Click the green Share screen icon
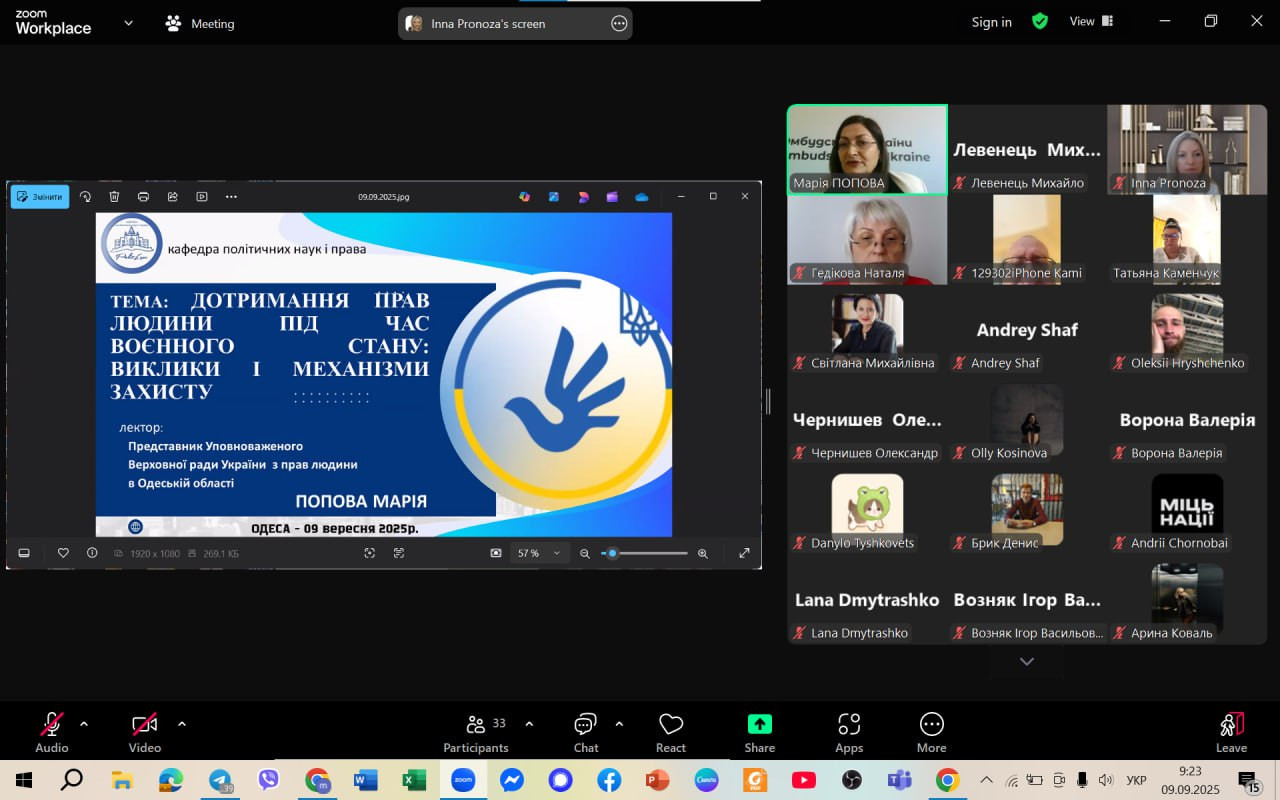The width and height of the screenshot is (1280, 800). (760, 724)
